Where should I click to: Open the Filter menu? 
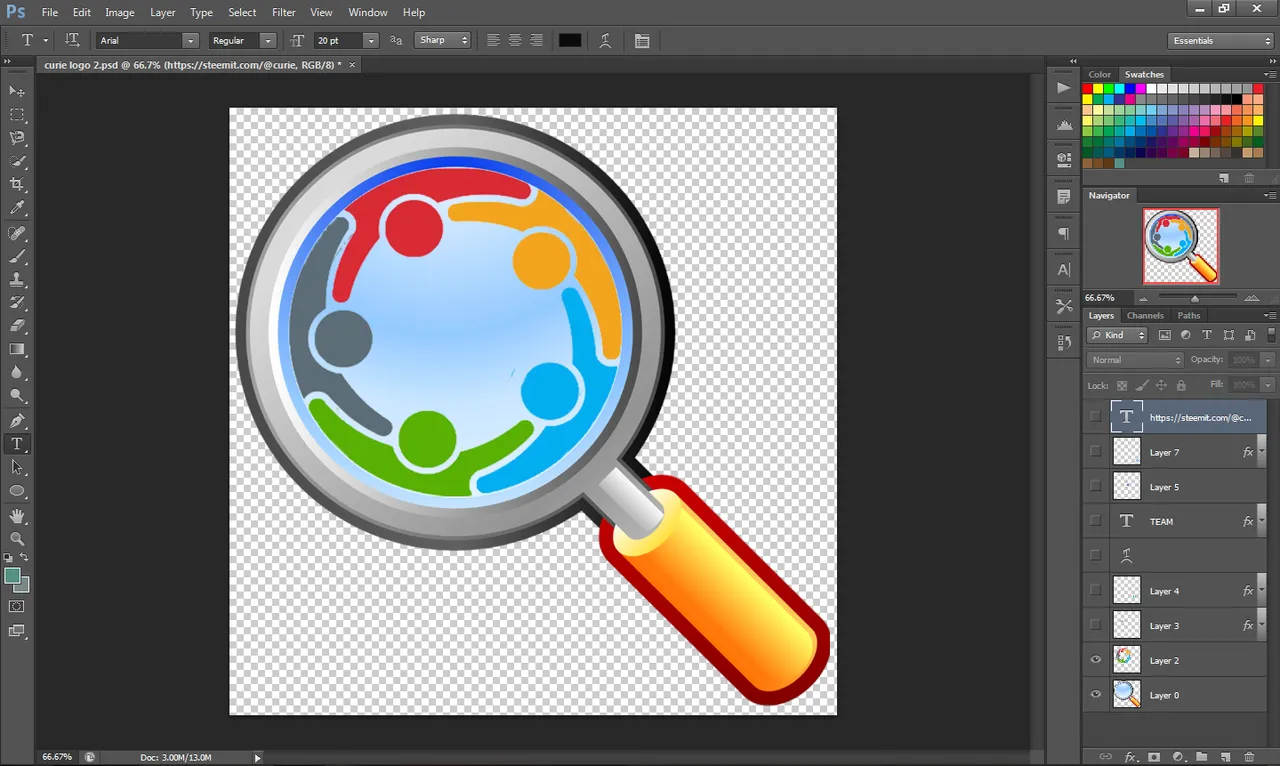click(284, 12)
